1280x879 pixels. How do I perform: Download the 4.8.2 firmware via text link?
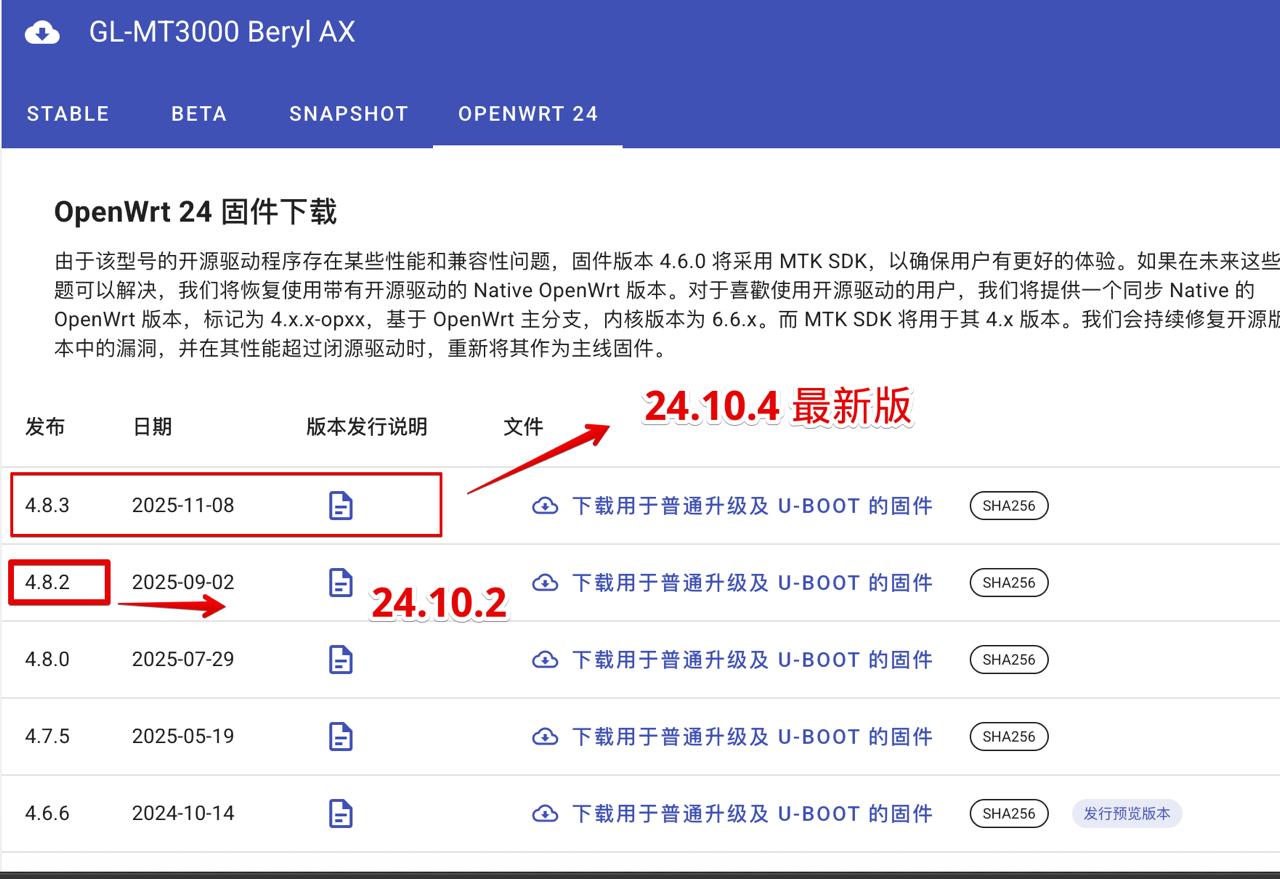[x=751, y=583]
